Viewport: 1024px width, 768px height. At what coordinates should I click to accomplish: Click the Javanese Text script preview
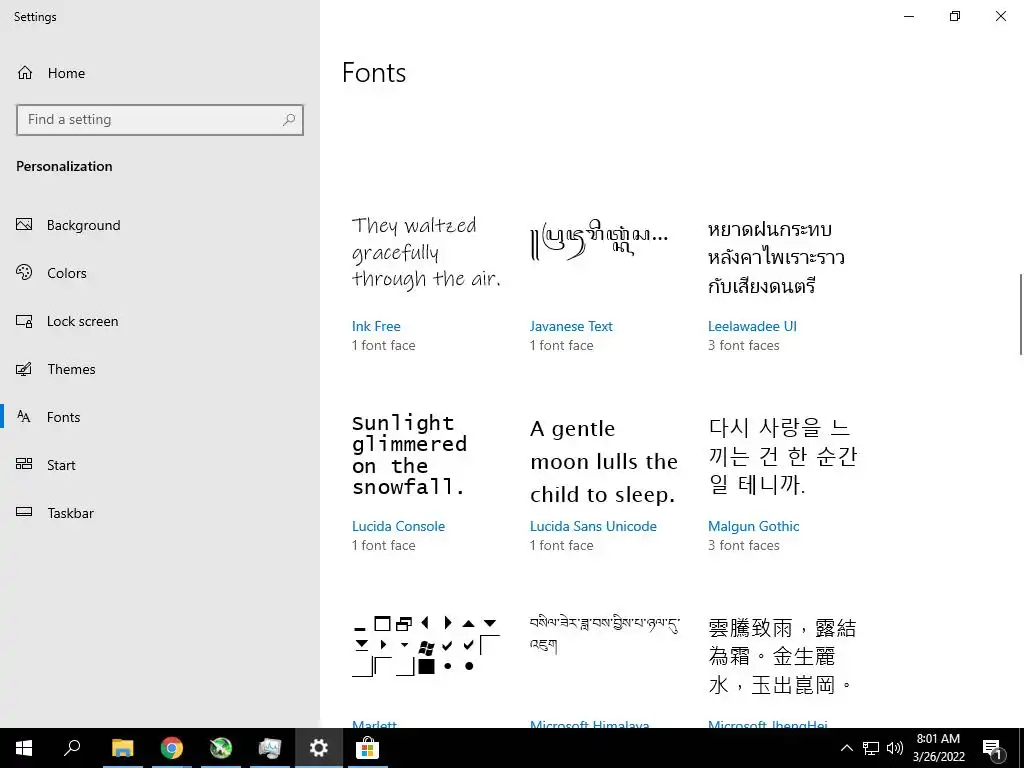point(599,240)
